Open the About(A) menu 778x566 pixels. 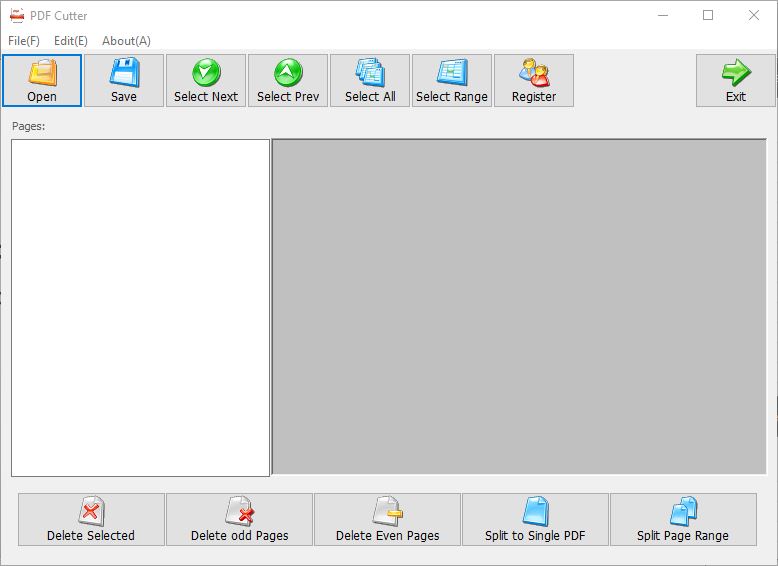(127, 41)
